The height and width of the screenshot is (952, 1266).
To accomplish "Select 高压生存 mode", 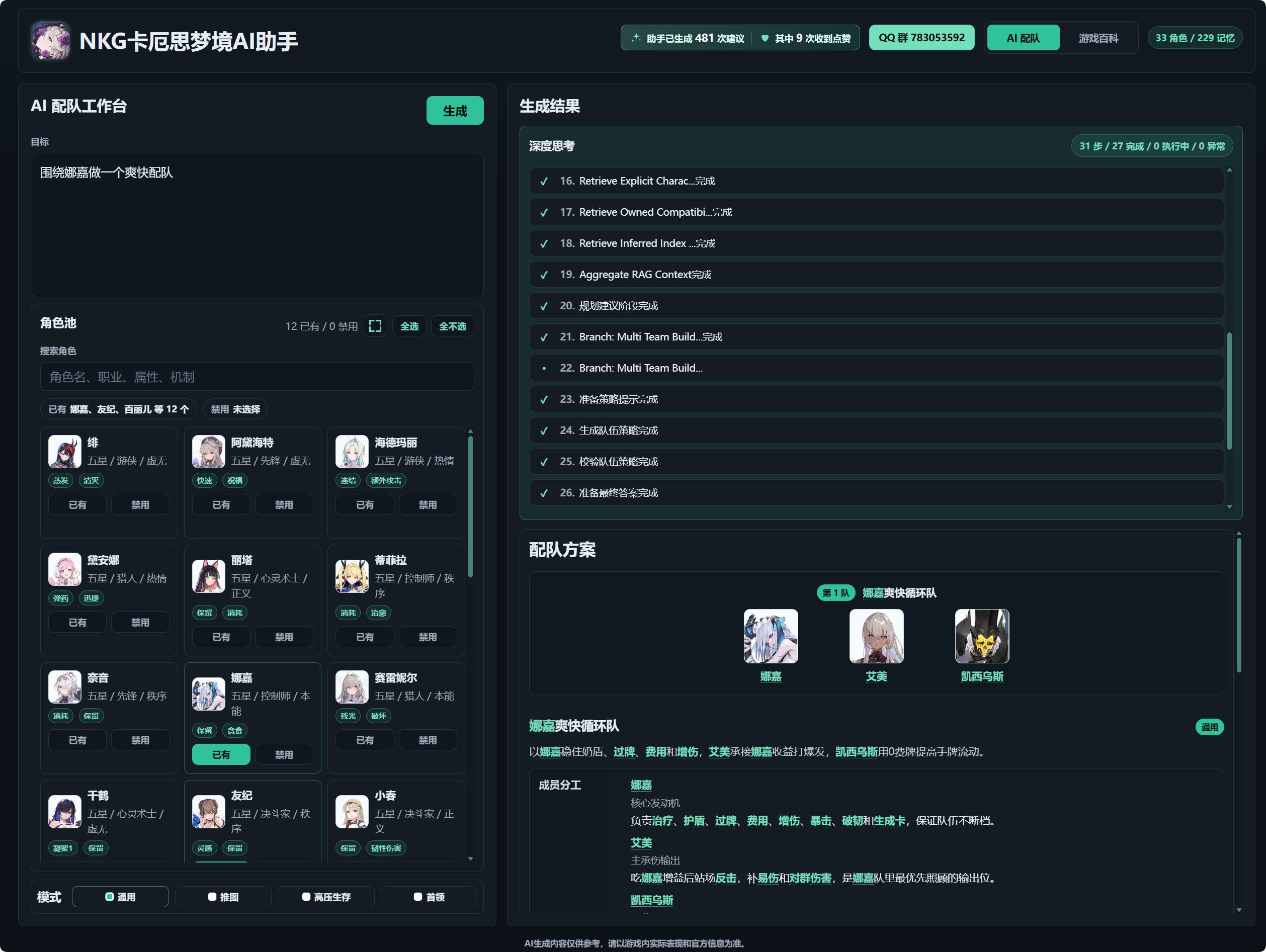I will (x=326, y=897).
